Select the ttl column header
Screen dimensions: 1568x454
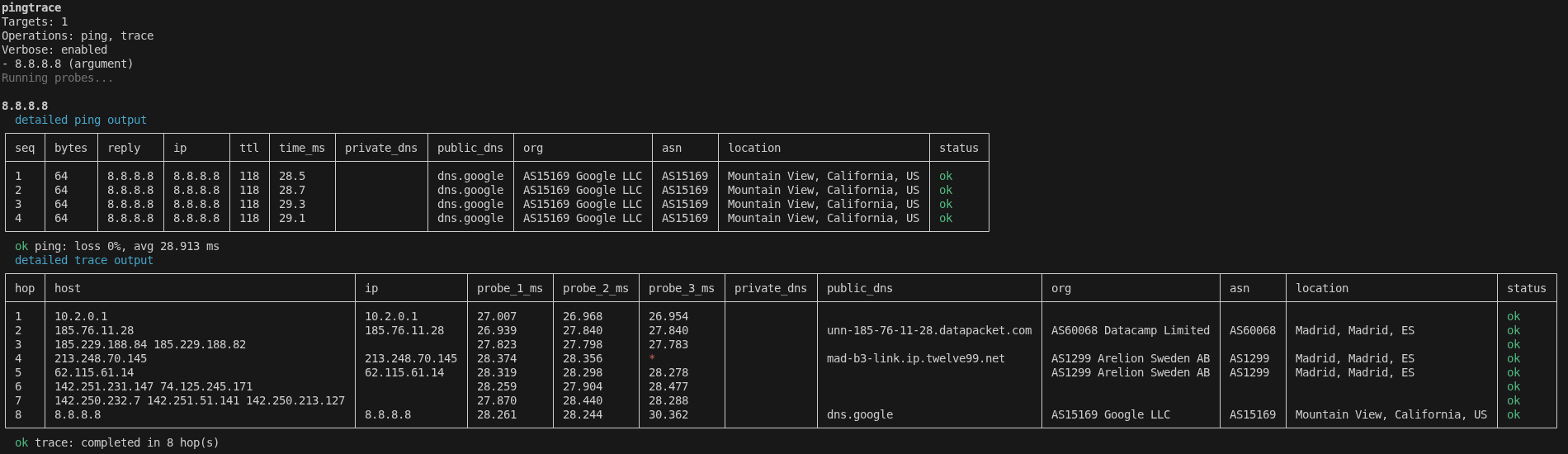click(x=249, y=148)
